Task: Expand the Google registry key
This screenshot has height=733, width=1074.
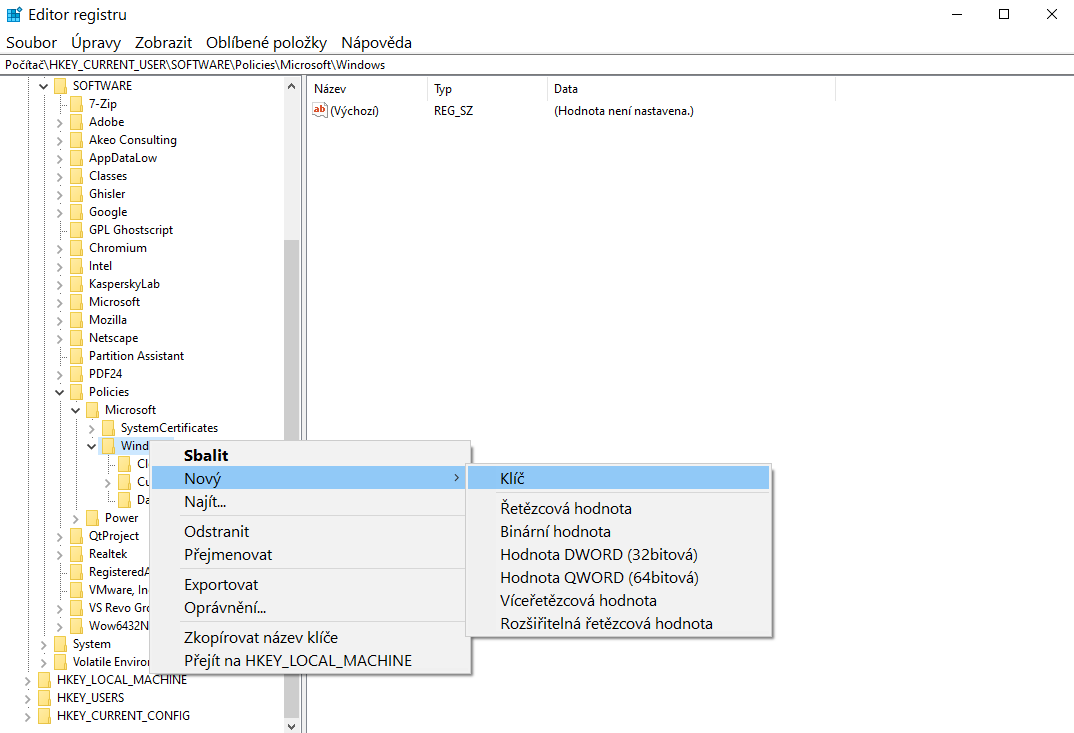Action: pos(59,212)
